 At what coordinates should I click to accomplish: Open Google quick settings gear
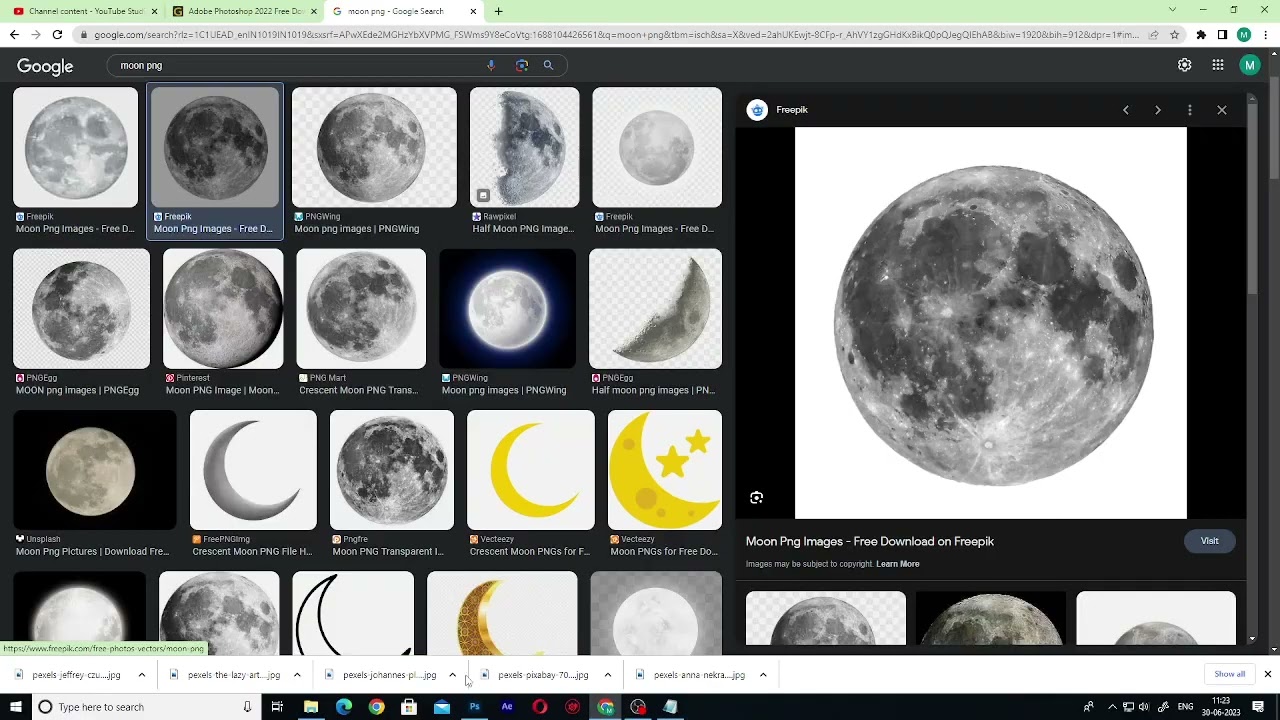pos(1185,65)
